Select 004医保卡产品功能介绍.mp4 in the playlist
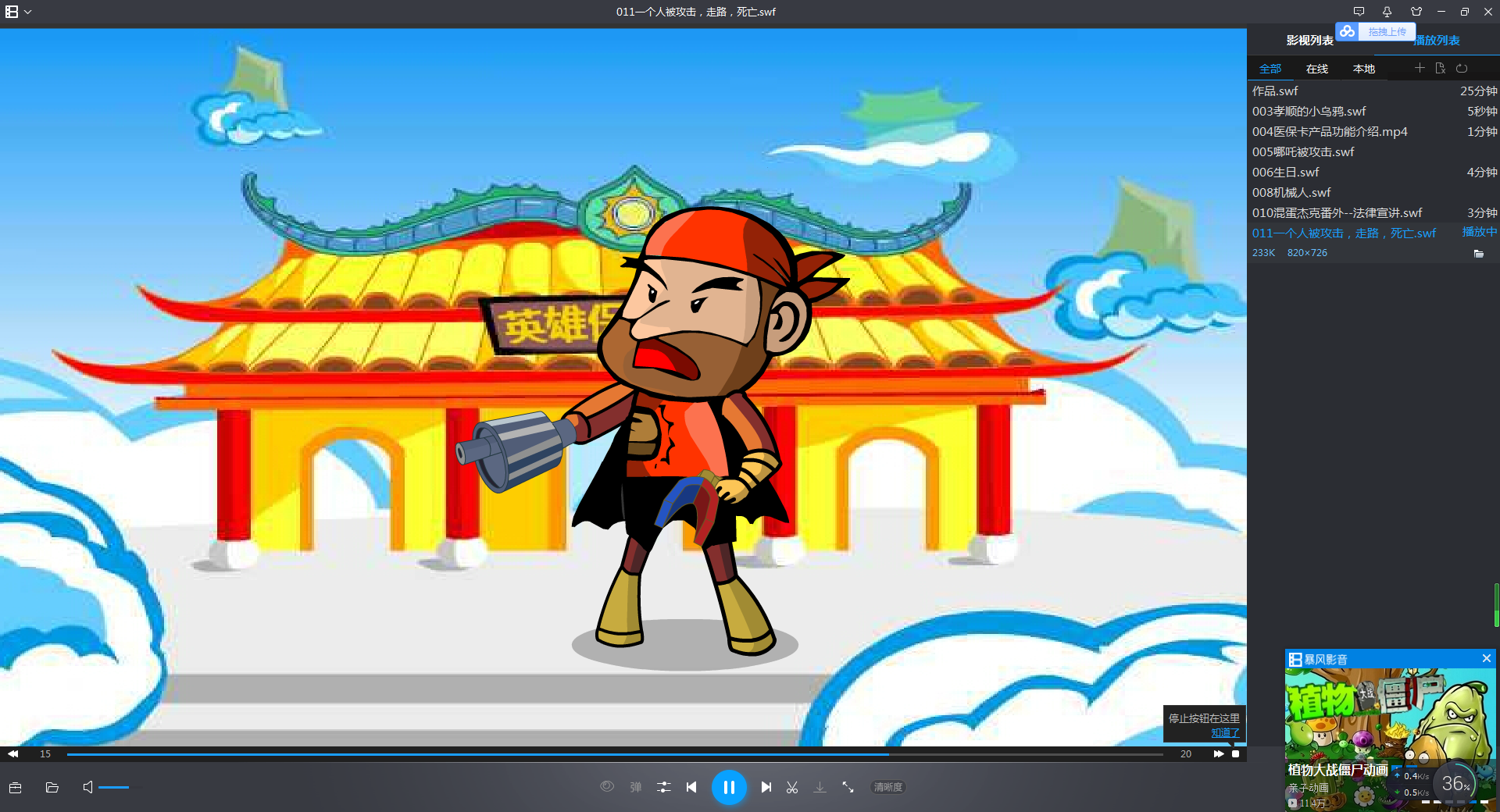 click(1373, 132)
